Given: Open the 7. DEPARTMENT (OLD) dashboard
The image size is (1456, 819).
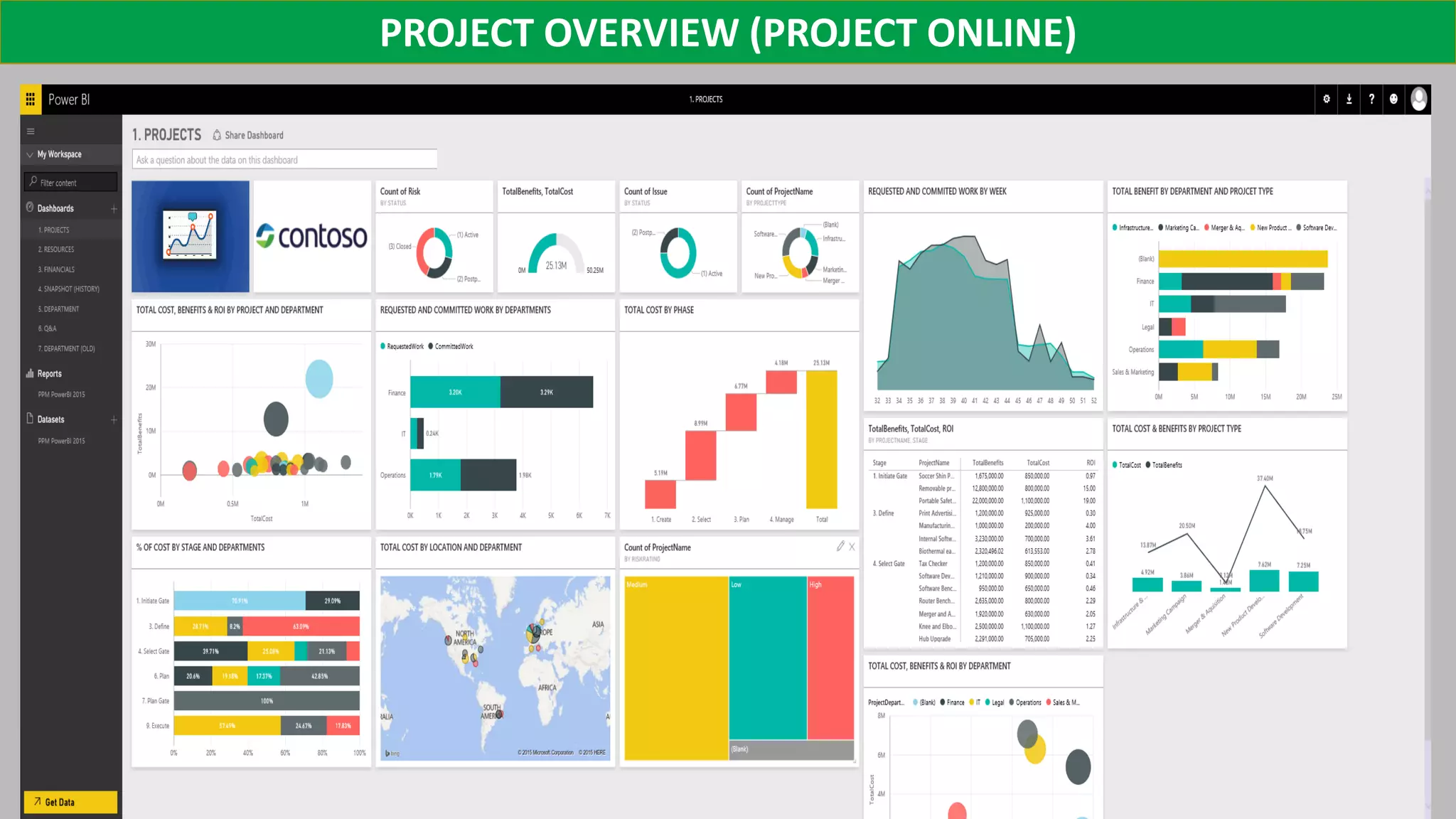Looking at the screenshot, I should [67, 349].
